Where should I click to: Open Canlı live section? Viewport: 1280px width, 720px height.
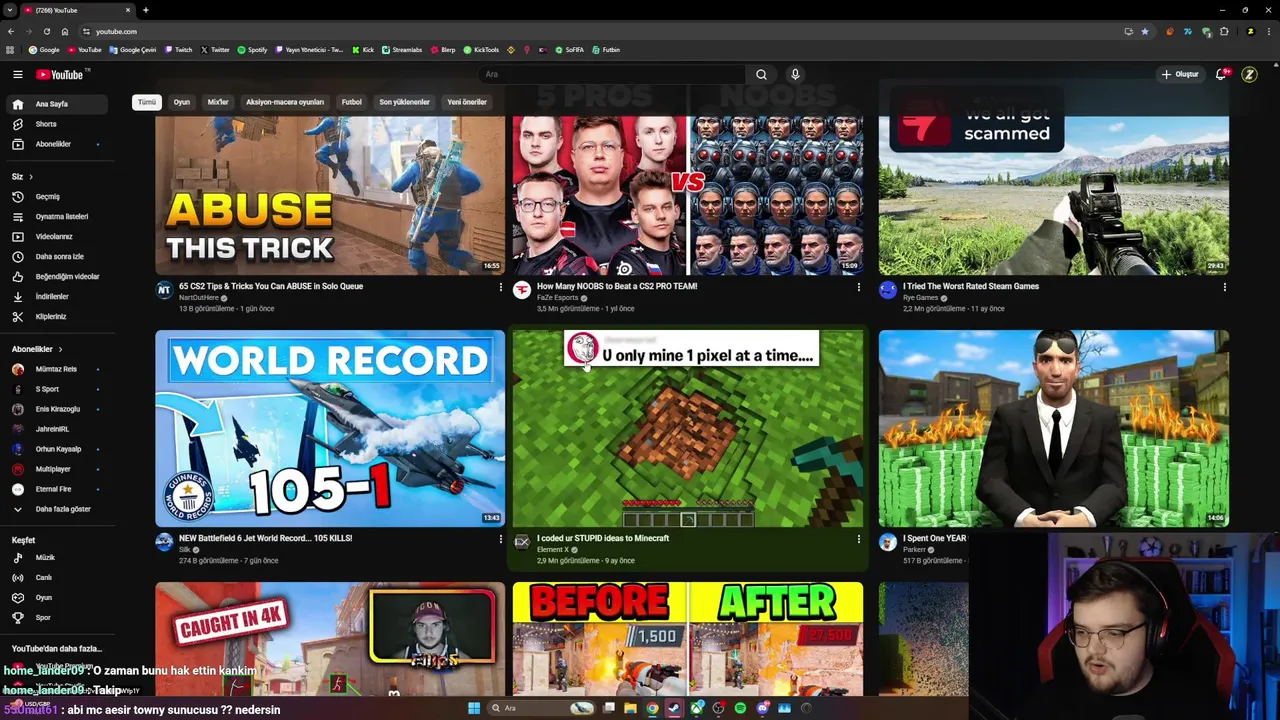(x=58, y=577)
